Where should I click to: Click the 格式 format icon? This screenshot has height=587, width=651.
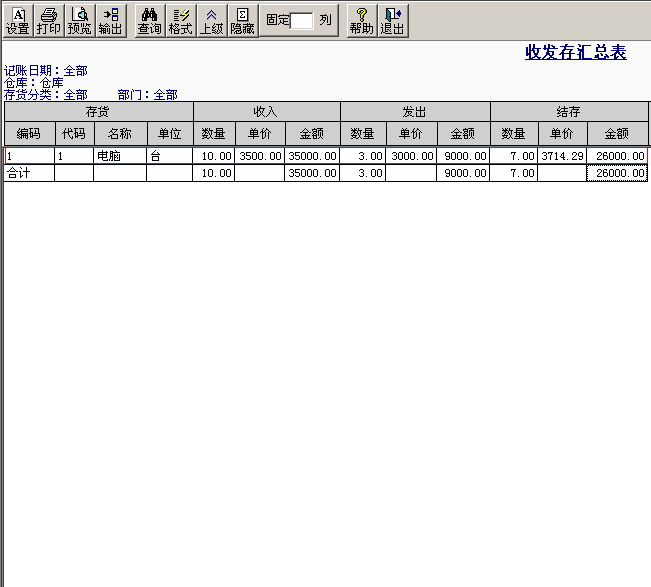[x=181, y=21]
